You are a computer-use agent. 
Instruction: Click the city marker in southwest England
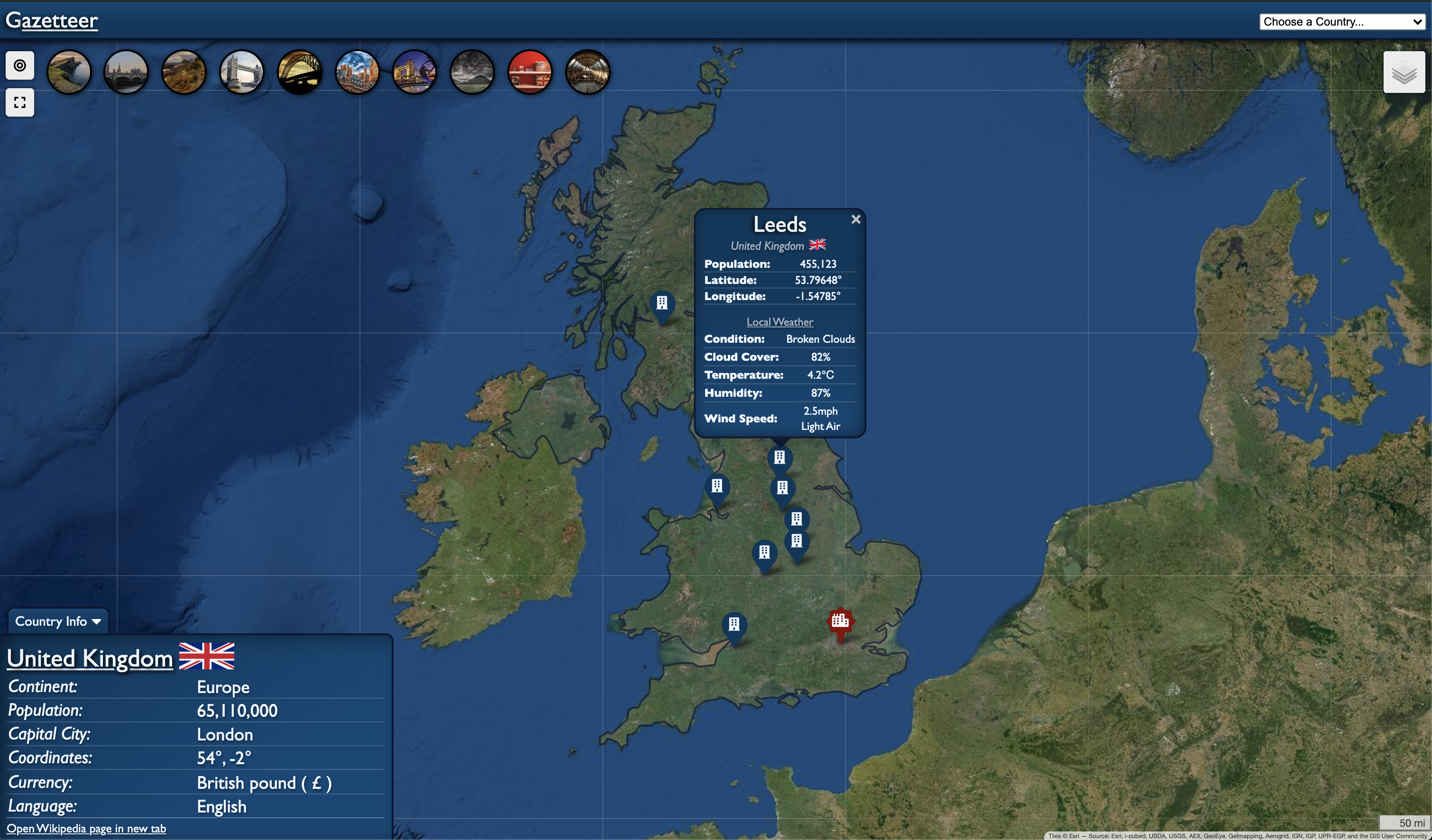coord(734,625)
